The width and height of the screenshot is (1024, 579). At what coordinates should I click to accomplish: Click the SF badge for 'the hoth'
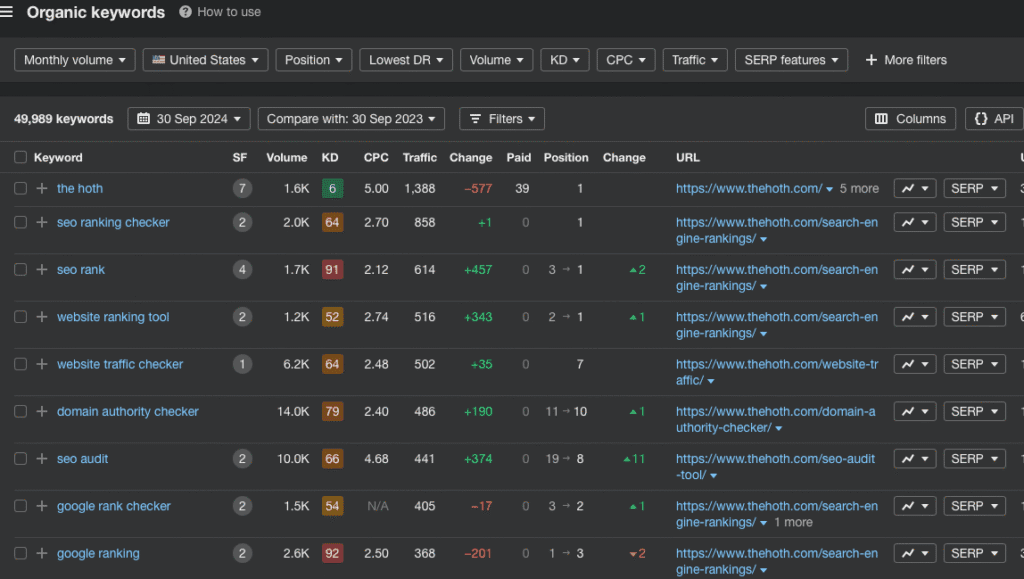pos(241,189)
